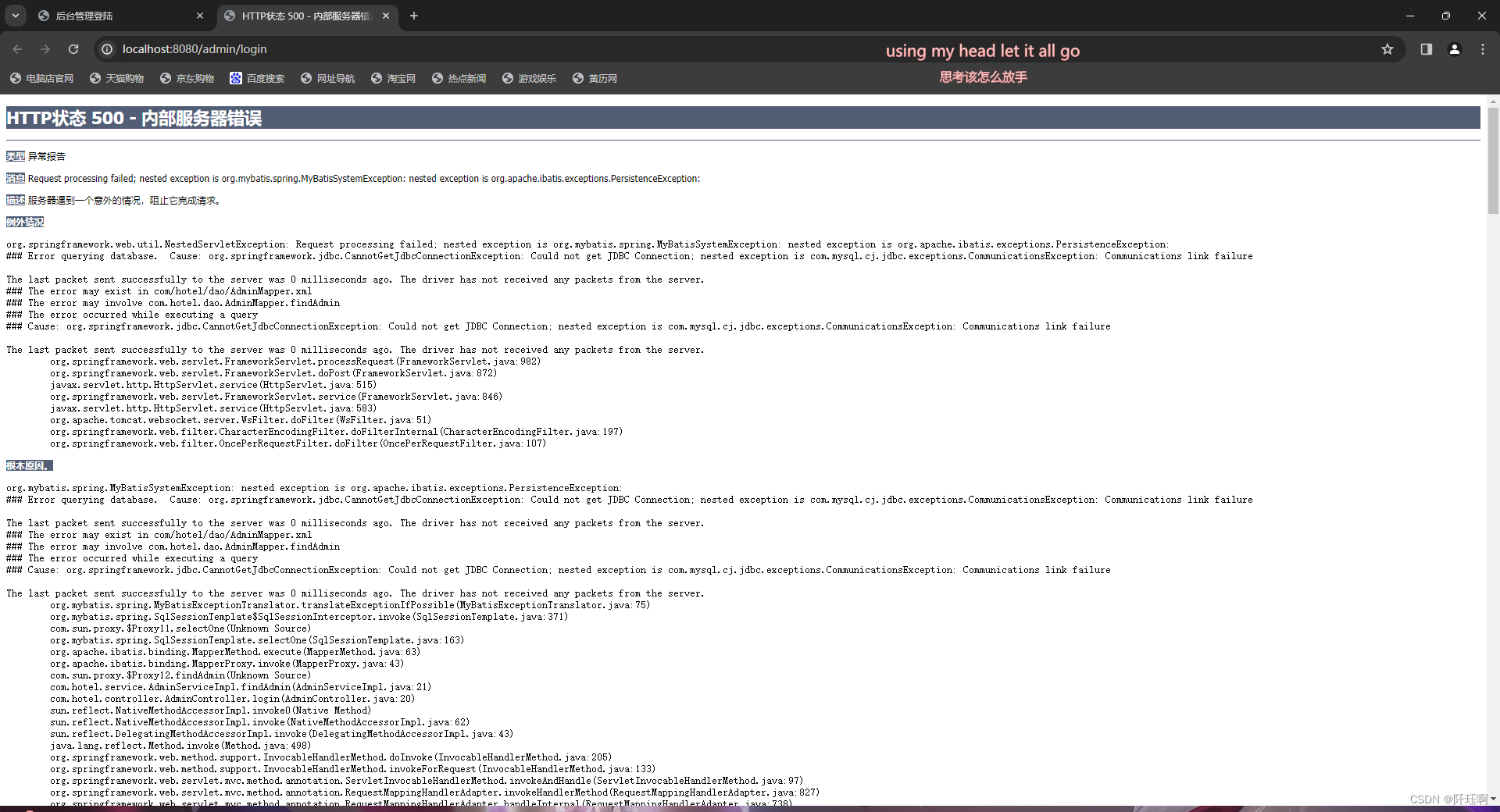Screen dimensions: 1500x812
Task: Bookmark this page with the star icon
Action: 1387,48
